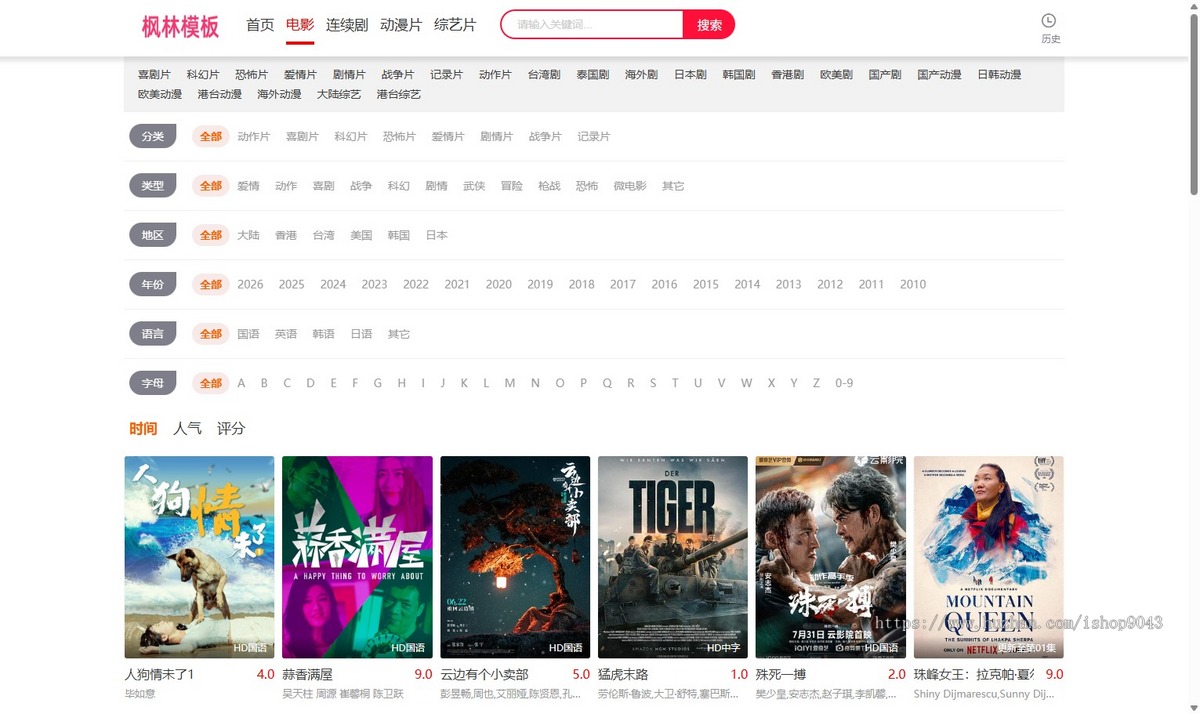Click the 枫林模板 site logo
The height and width of the screenshot is (714, 1200).
180,26
